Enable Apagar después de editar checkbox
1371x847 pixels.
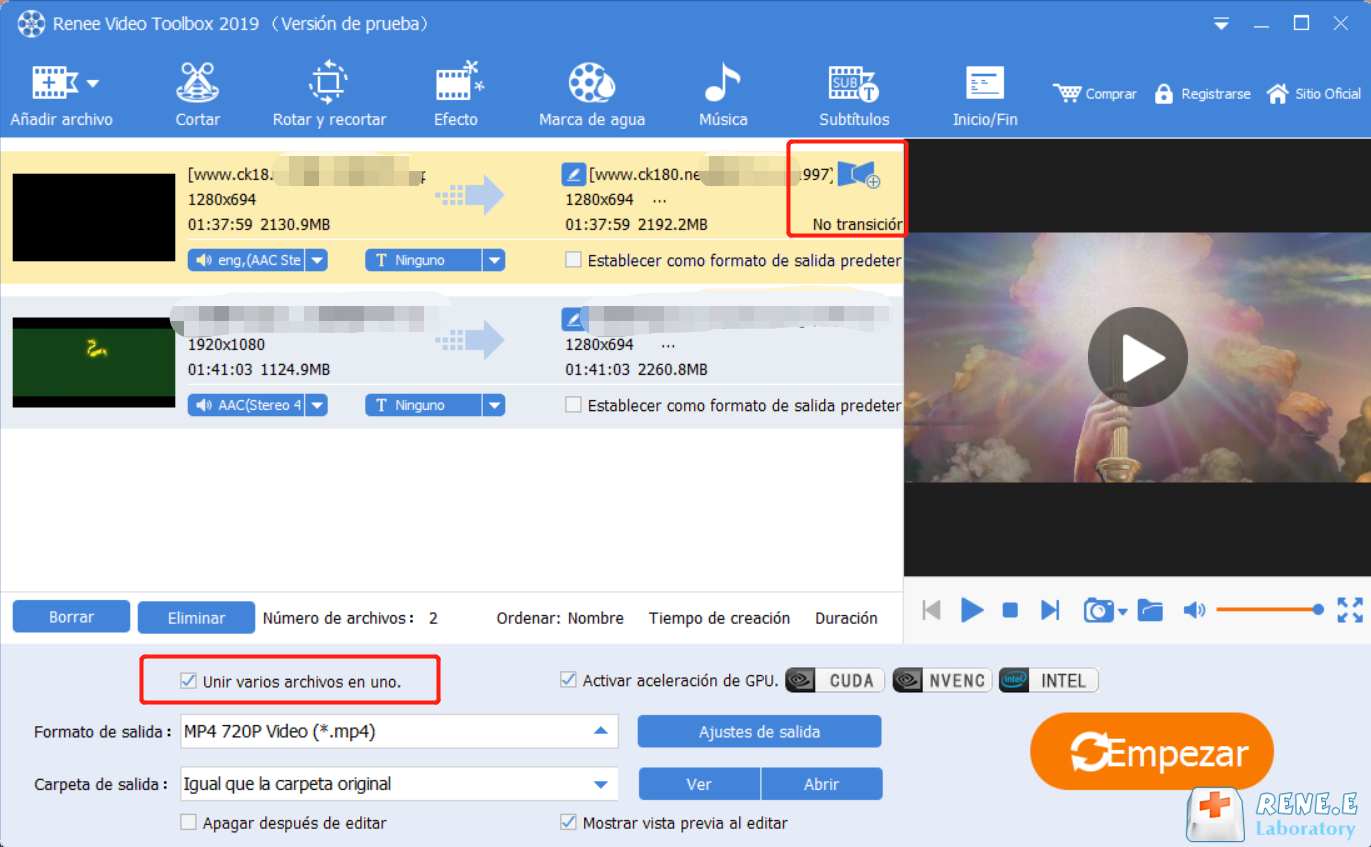click(188, 822)
